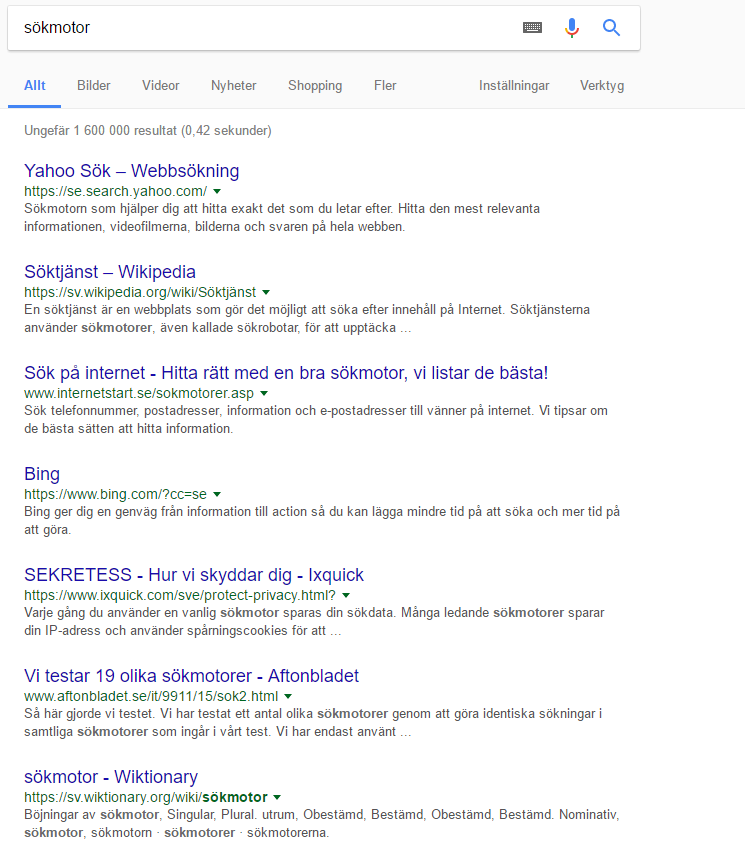Open the Verktyg options

602,85
